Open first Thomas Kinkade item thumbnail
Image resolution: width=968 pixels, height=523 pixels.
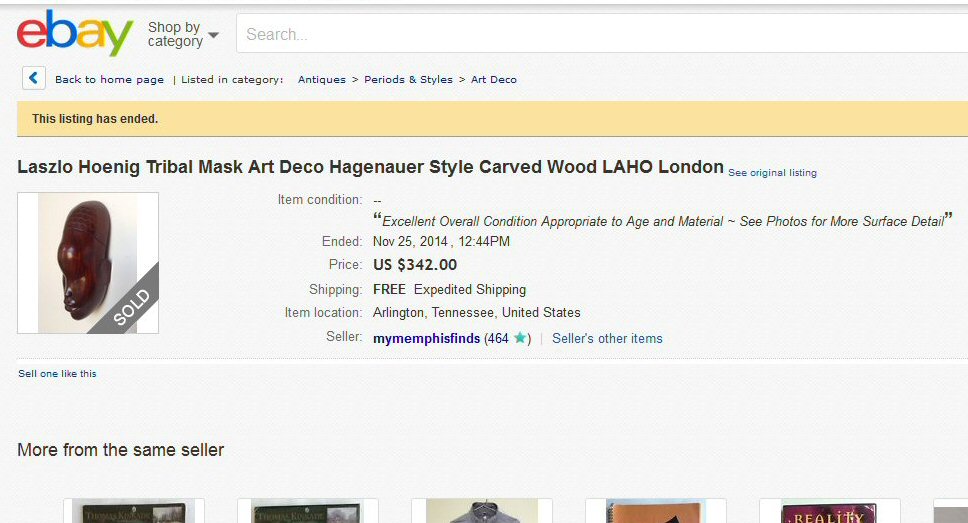[134, 511]
